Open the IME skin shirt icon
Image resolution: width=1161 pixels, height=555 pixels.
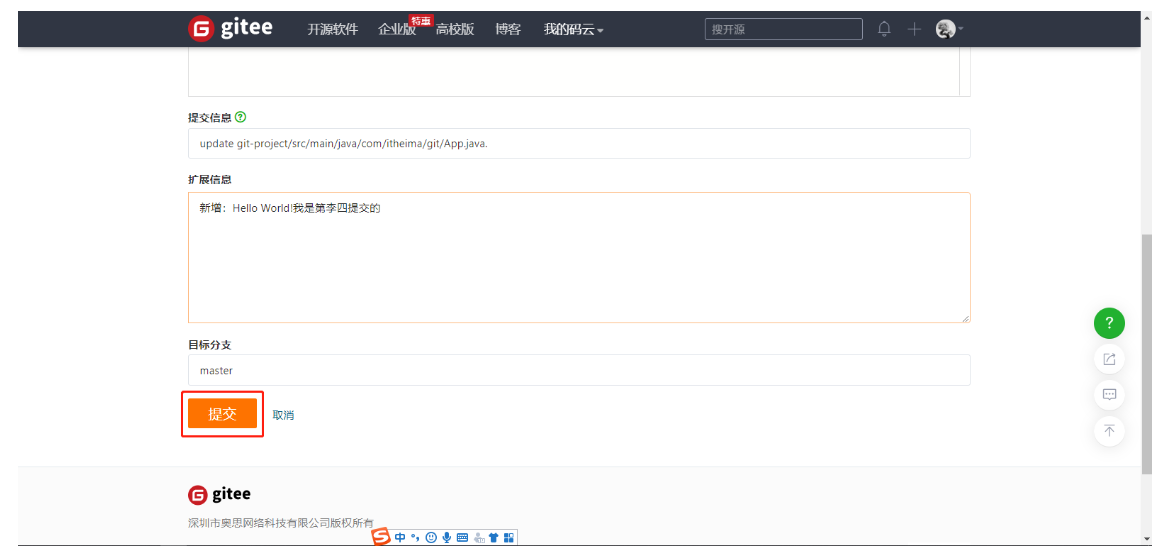click(494, 538)
